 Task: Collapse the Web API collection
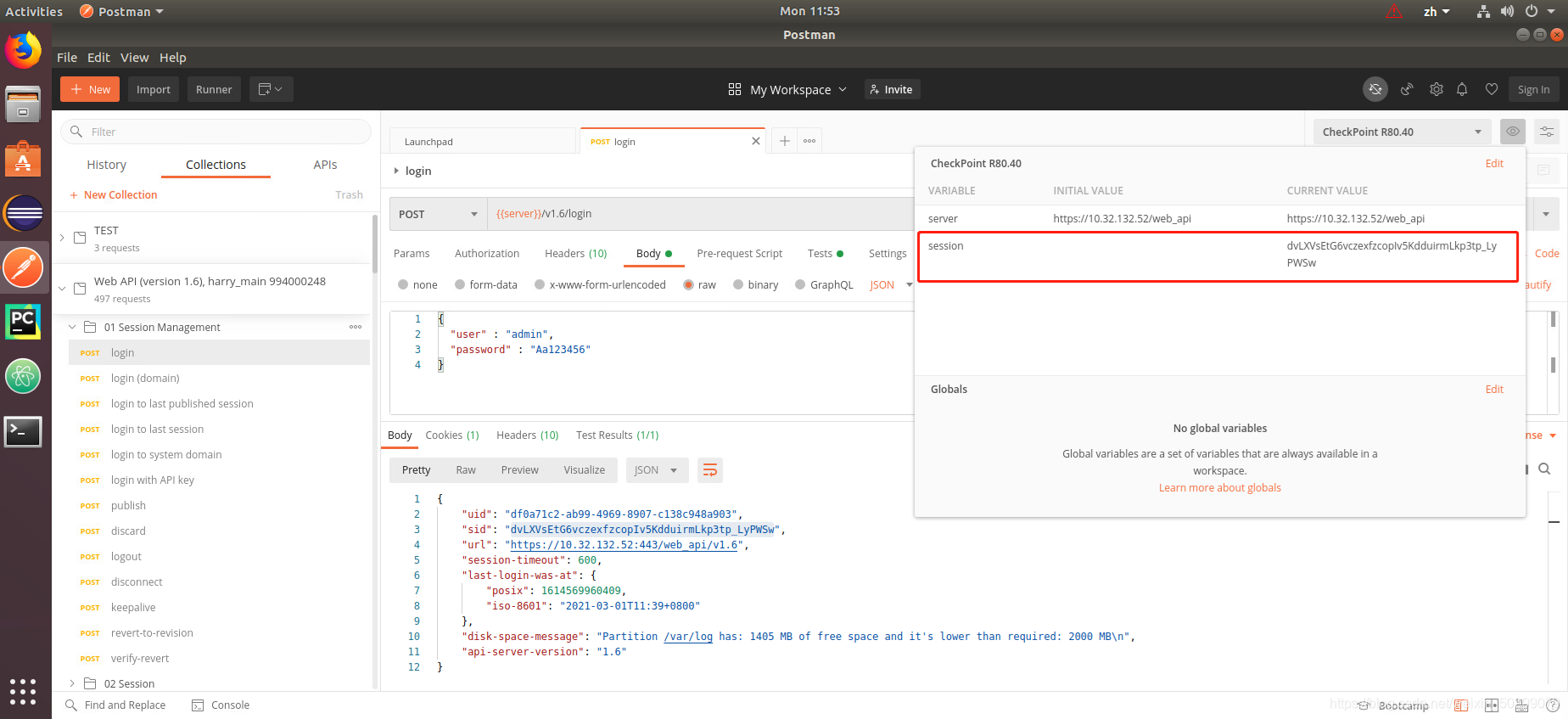62,289
